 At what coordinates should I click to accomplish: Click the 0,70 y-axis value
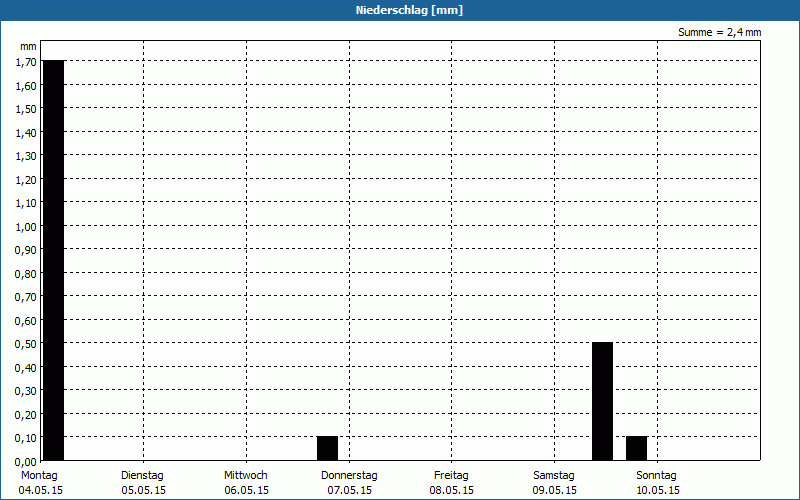tap(26, 297)
